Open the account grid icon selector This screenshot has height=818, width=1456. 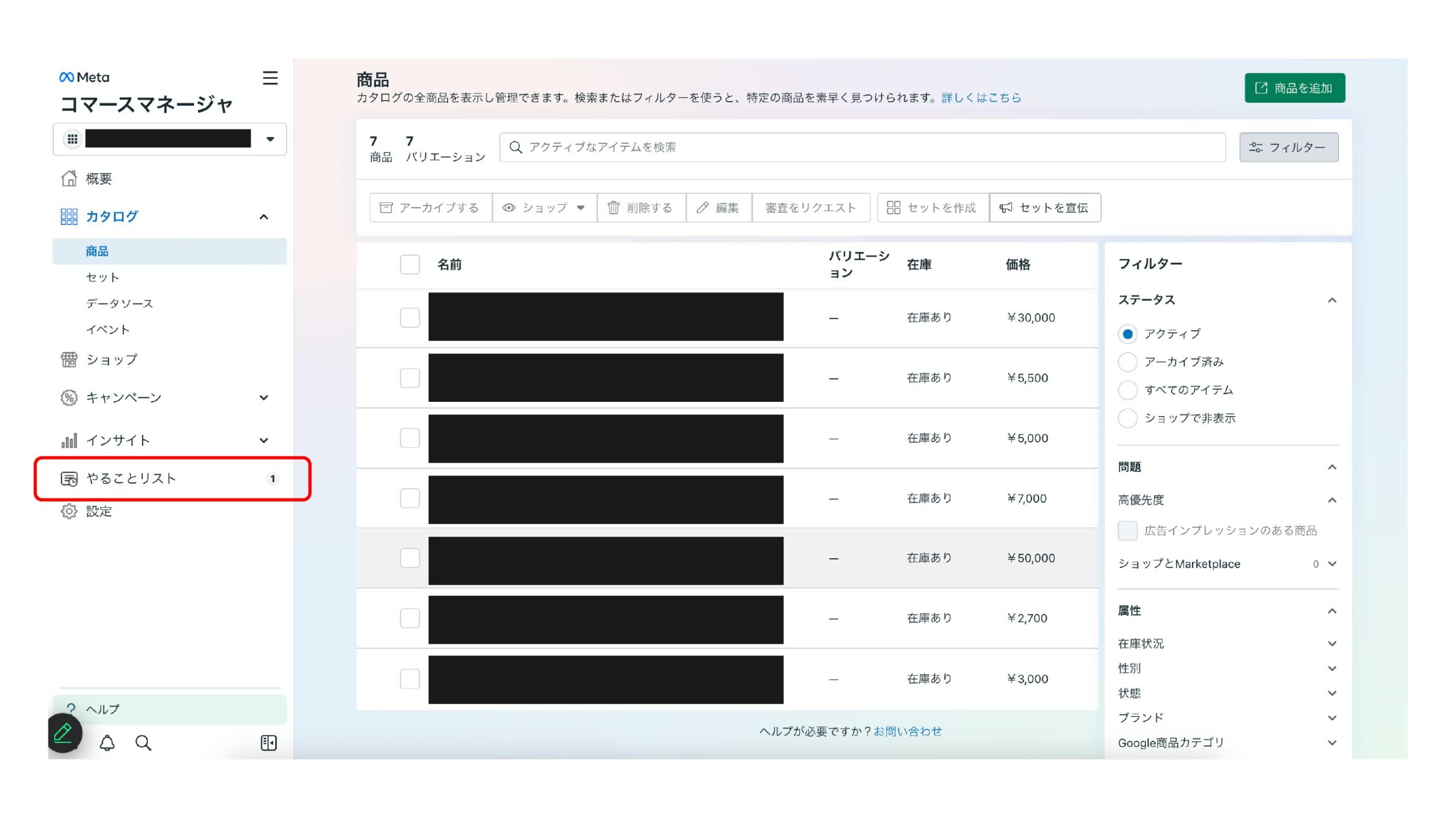(72, 139)
